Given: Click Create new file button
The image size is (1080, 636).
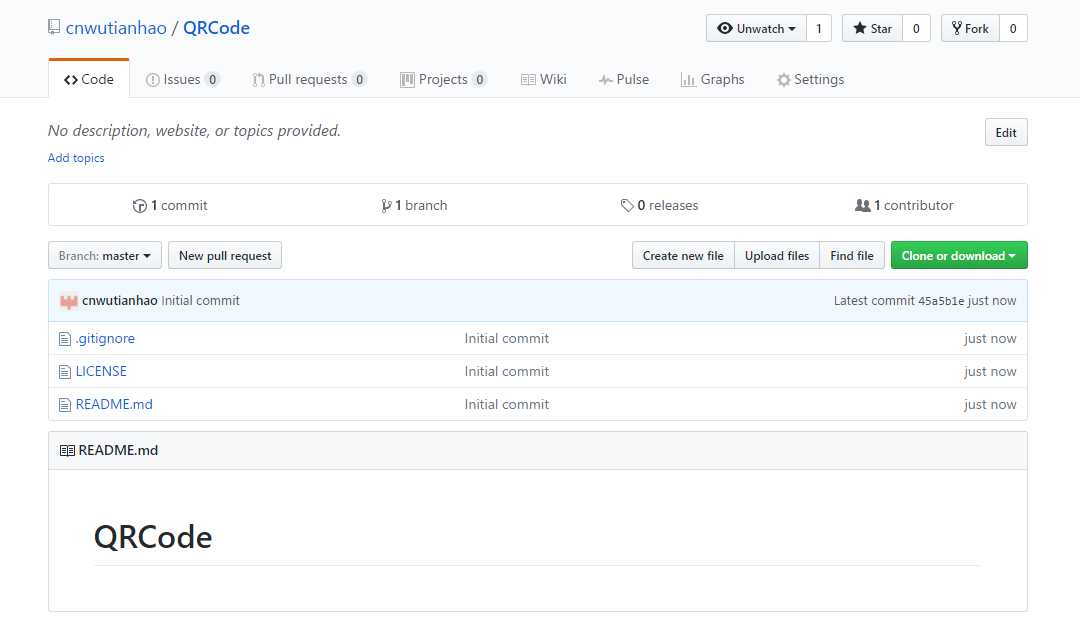Looking at the screenshot, I should pyautogui.click(x=683, y=256).
